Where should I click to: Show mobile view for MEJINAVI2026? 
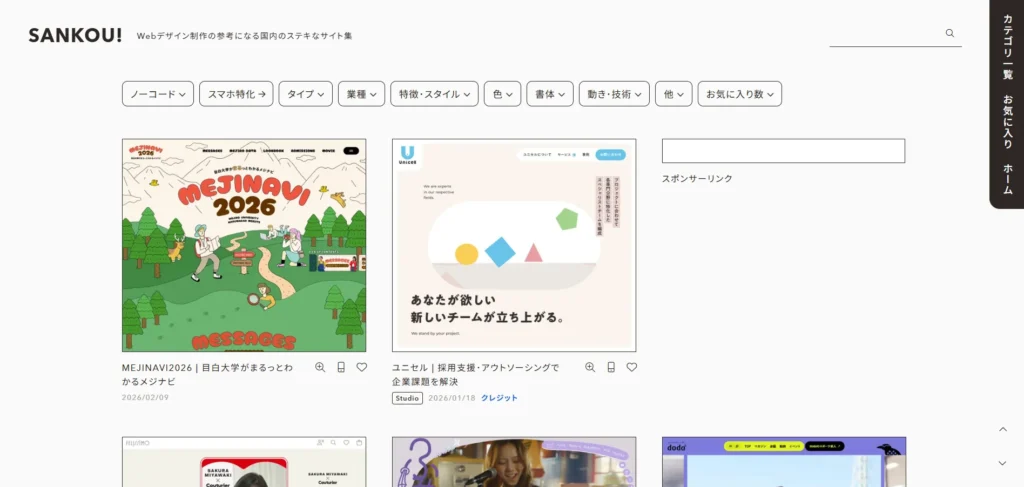(341, 368)
